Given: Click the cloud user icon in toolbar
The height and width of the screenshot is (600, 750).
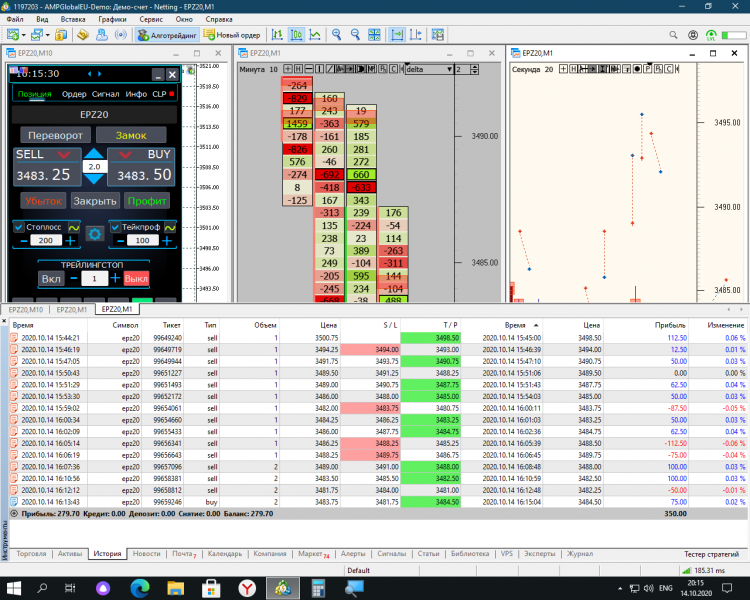Looking at the screenshot, I should pyautogui.click(x=102, y=35).
